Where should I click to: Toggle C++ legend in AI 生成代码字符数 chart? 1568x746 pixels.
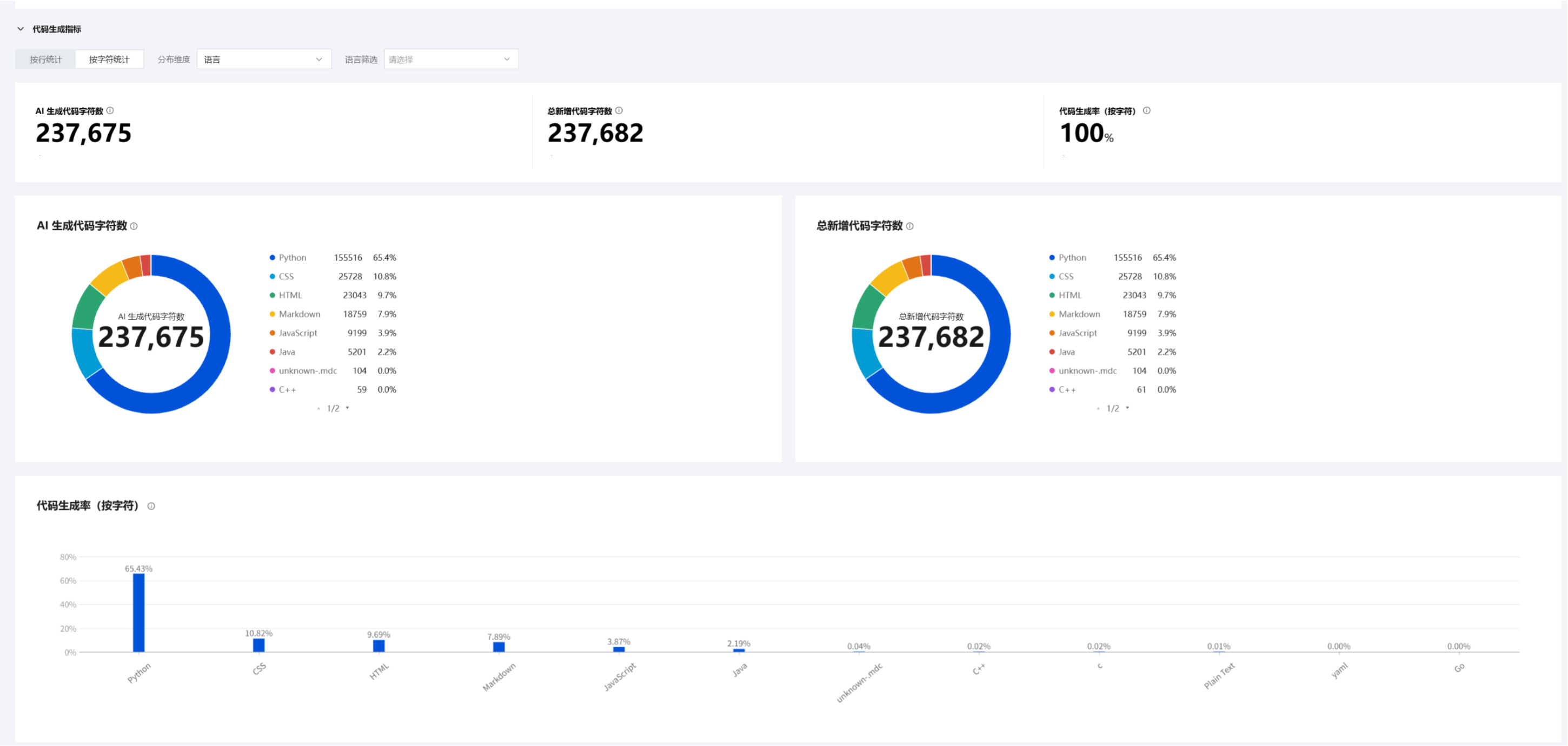[333, 389]
